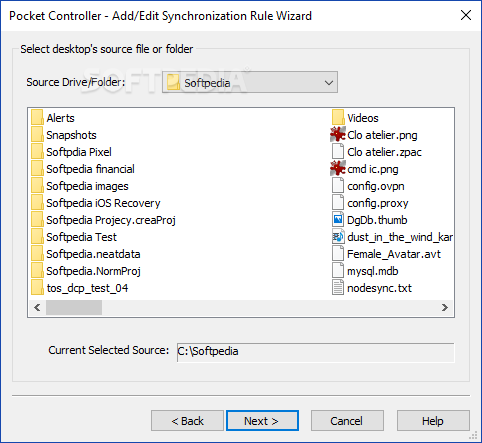The image size is (482, 443).
Task: Close the Pocket Controller wizard window
Action: pos(466,15)
